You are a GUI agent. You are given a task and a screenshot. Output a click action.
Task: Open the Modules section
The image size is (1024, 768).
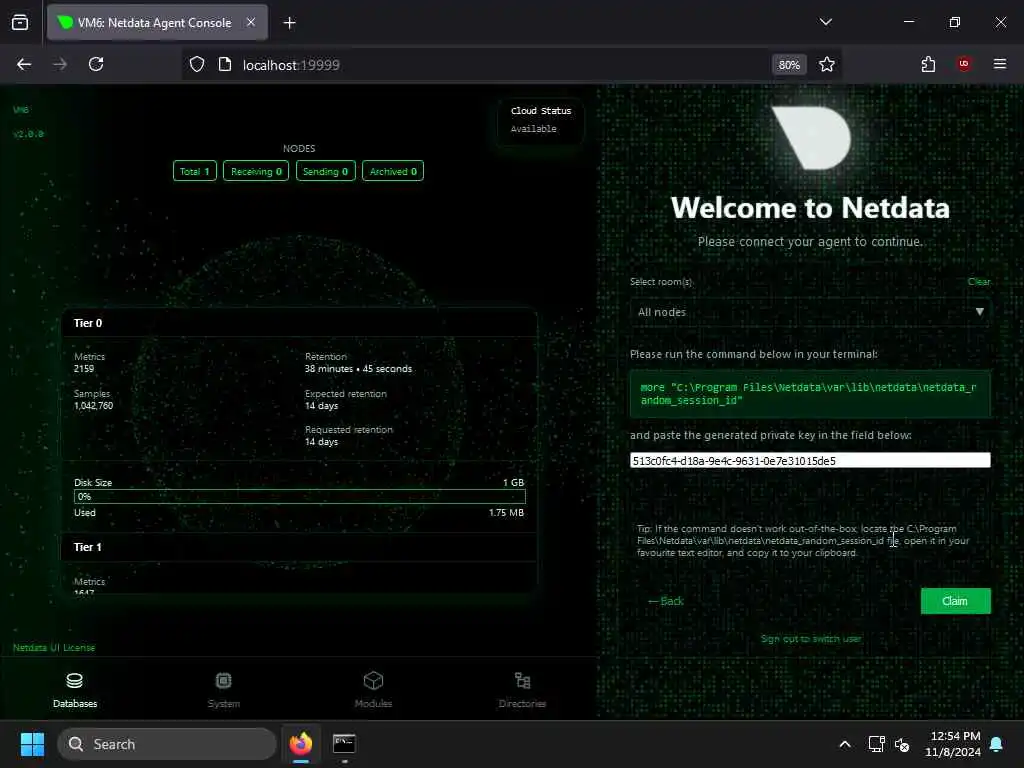[x=373, y=690]
